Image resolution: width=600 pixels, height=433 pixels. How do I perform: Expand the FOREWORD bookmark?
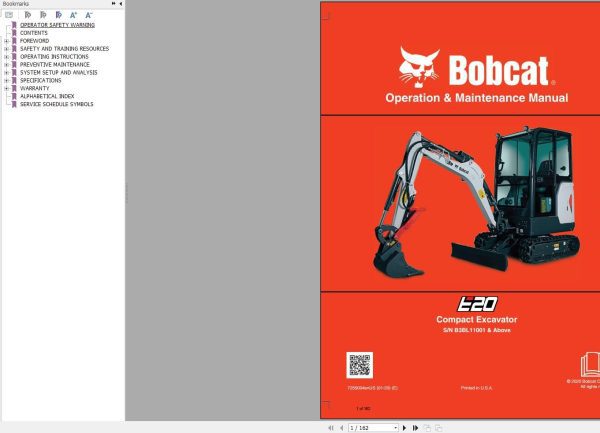click(6, 41)
